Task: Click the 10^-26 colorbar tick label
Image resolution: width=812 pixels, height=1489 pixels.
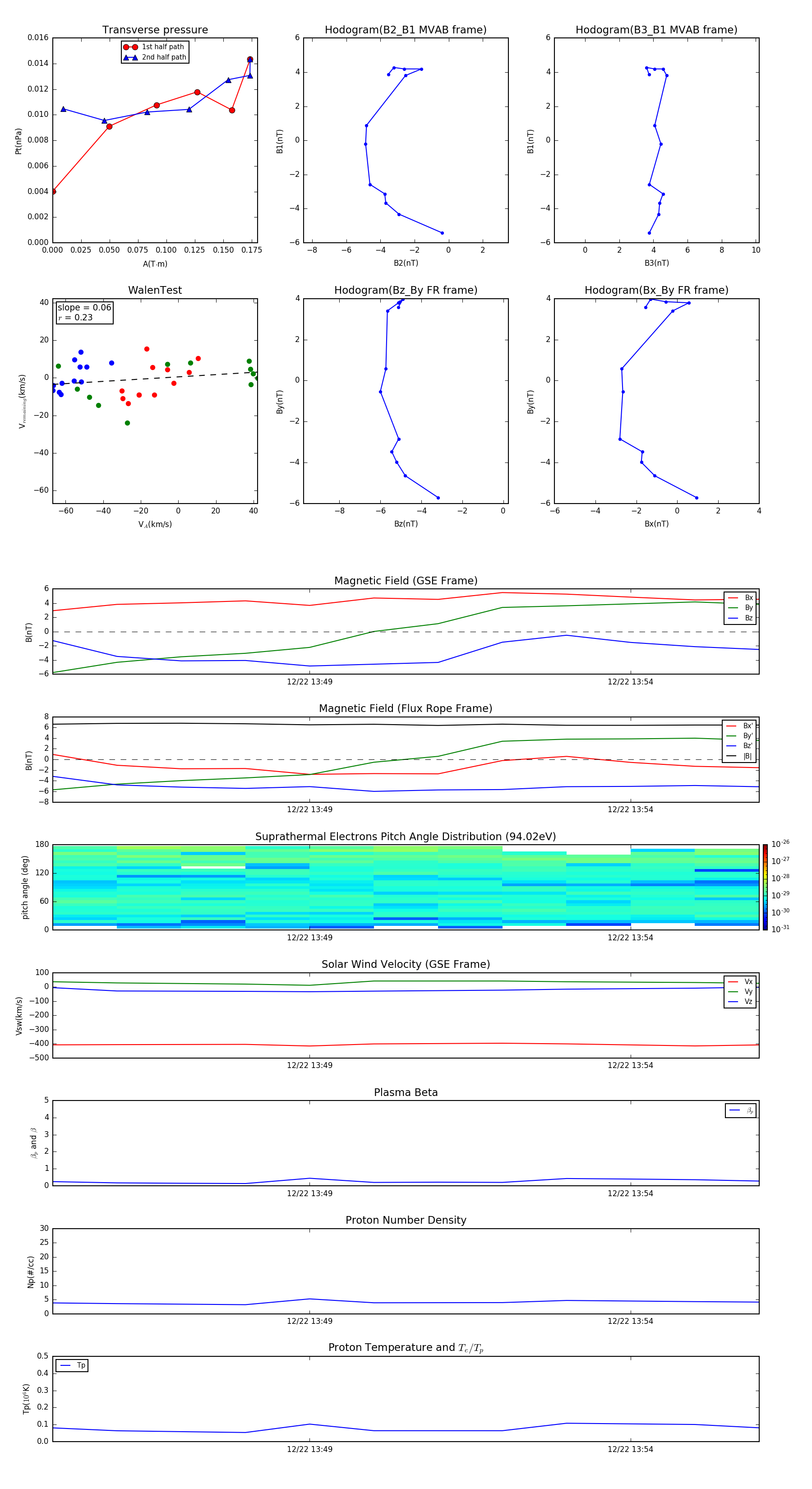Action: (780, 844)
